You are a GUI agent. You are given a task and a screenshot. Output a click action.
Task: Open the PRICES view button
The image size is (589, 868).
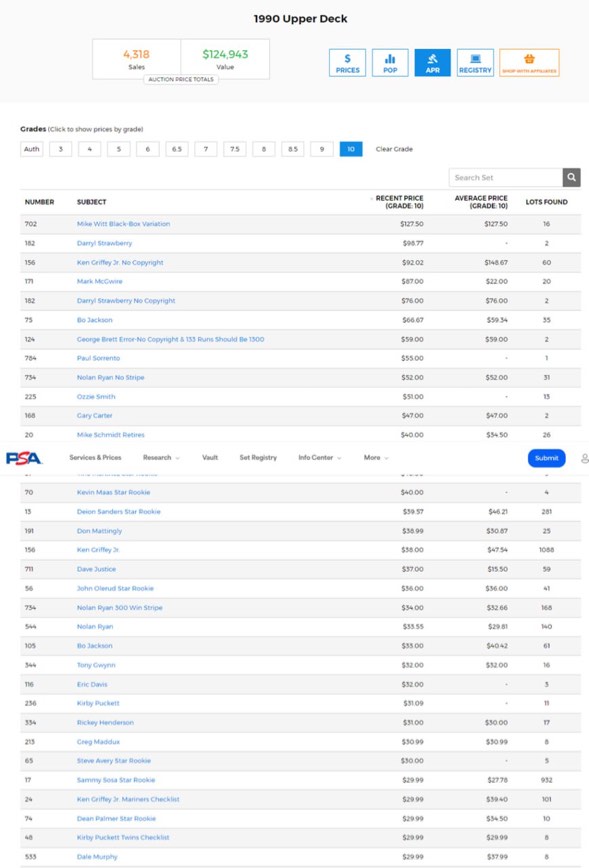[347, 63]
